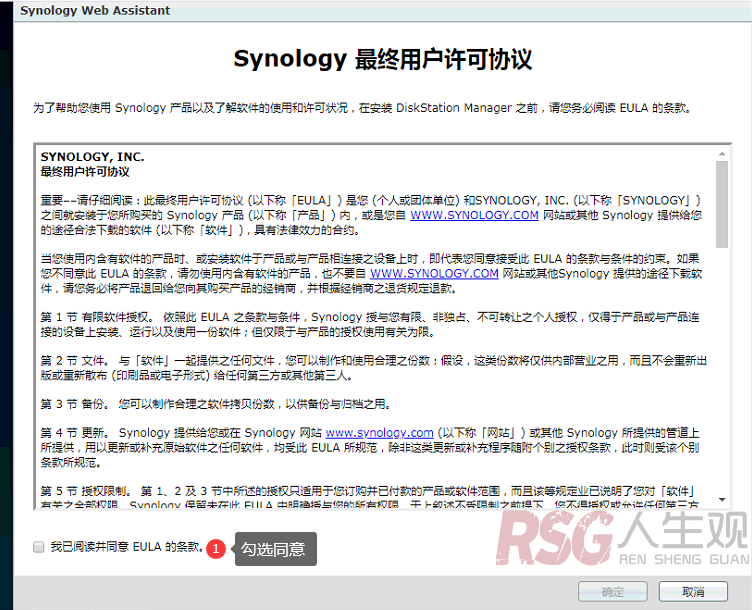Click the Synology 最终用户许可协议 page title

[382, 59]
